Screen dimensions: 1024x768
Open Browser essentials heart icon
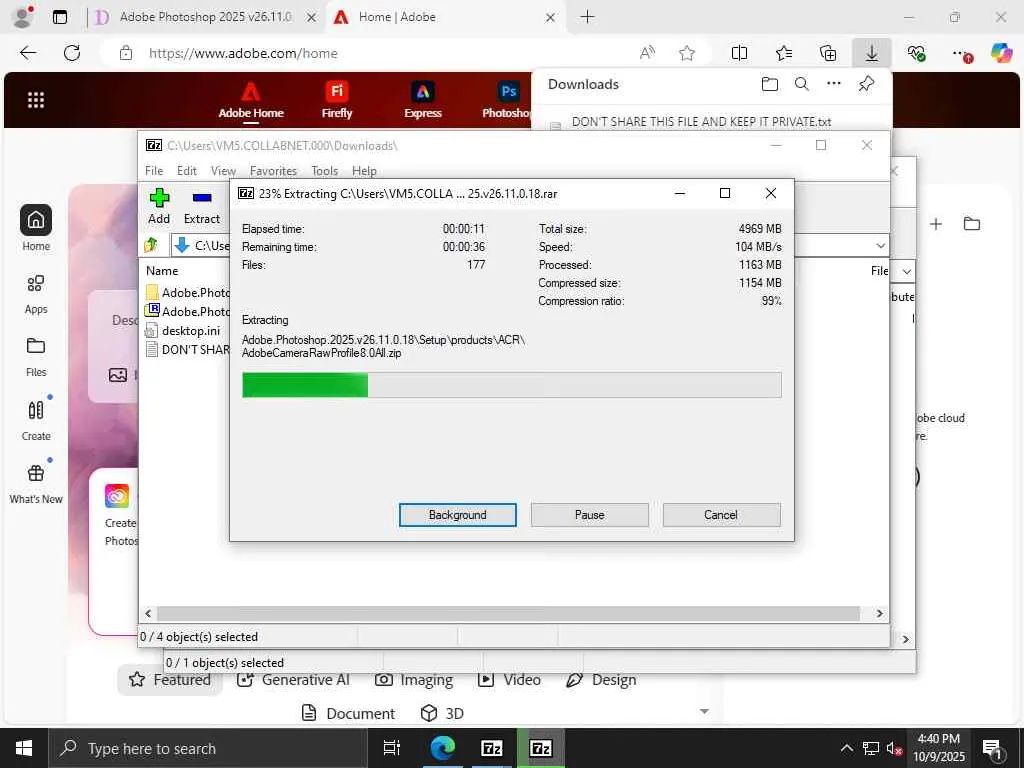[x=916, y=53]
